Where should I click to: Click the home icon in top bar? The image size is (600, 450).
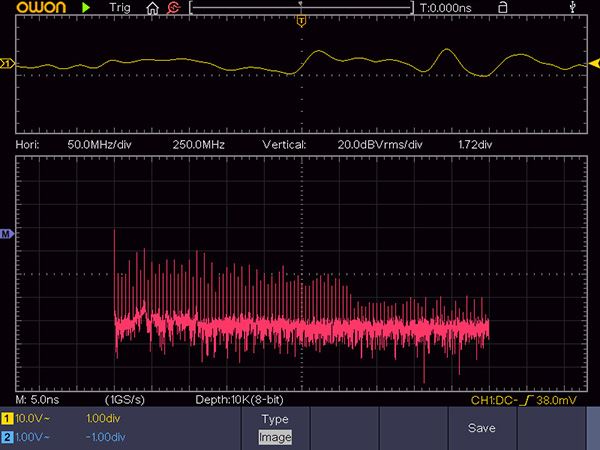[x=152, y=8]
